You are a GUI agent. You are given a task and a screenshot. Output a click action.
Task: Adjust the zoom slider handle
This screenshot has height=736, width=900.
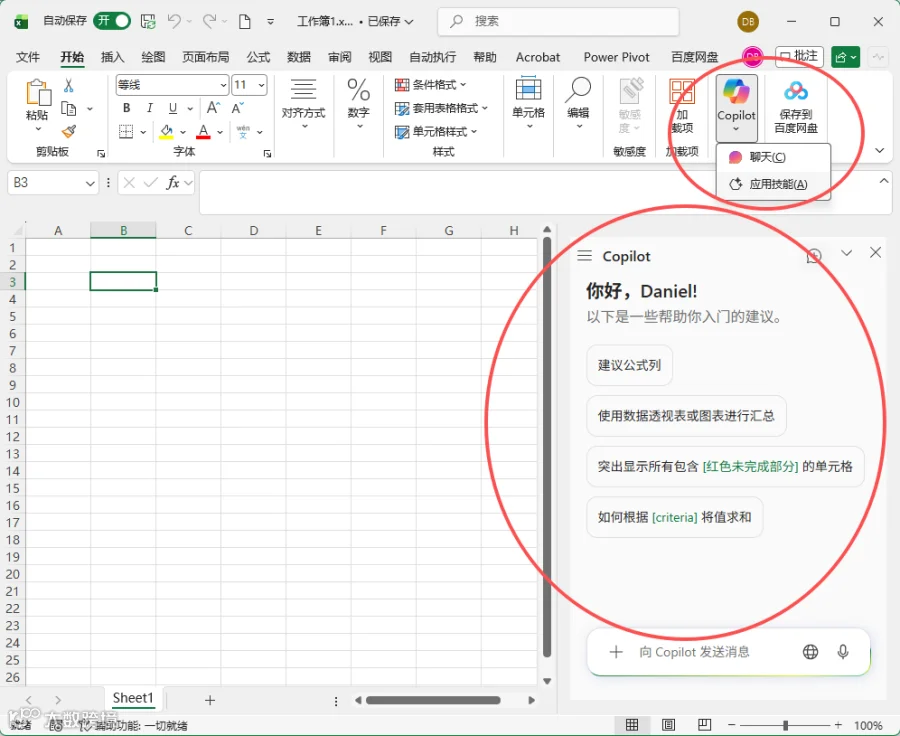click(785, 725)
